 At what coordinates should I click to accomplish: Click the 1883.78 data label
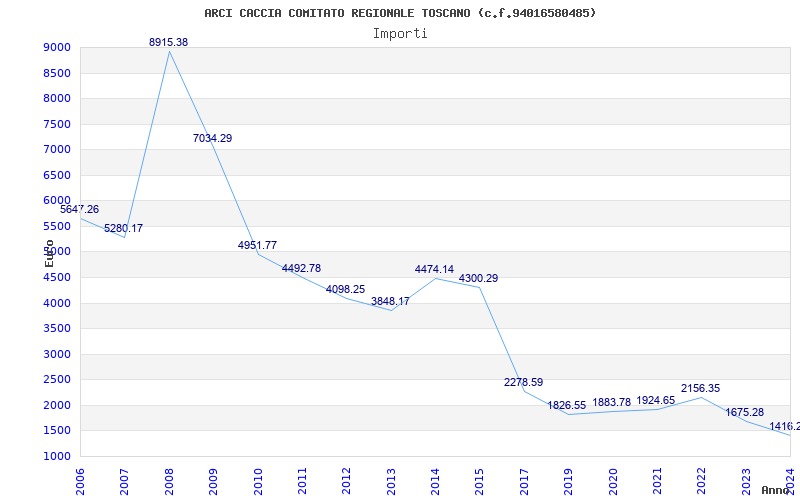pyautogui.click(x=612, y=402)
